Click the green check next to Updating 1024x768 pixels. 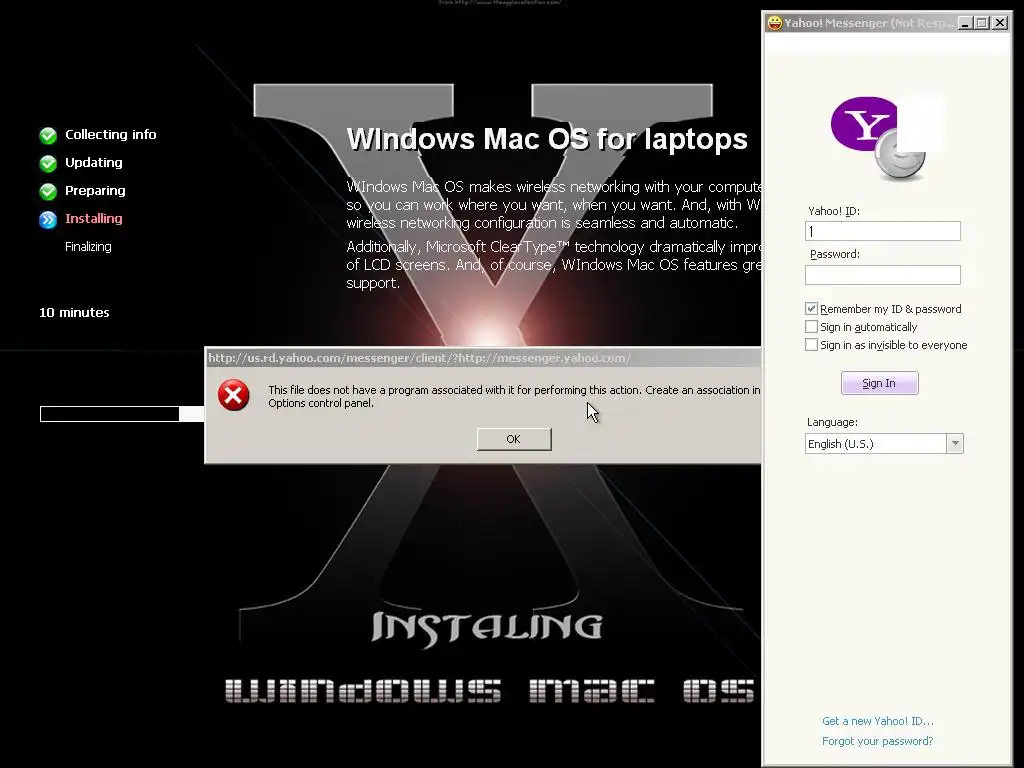(48, 163)
